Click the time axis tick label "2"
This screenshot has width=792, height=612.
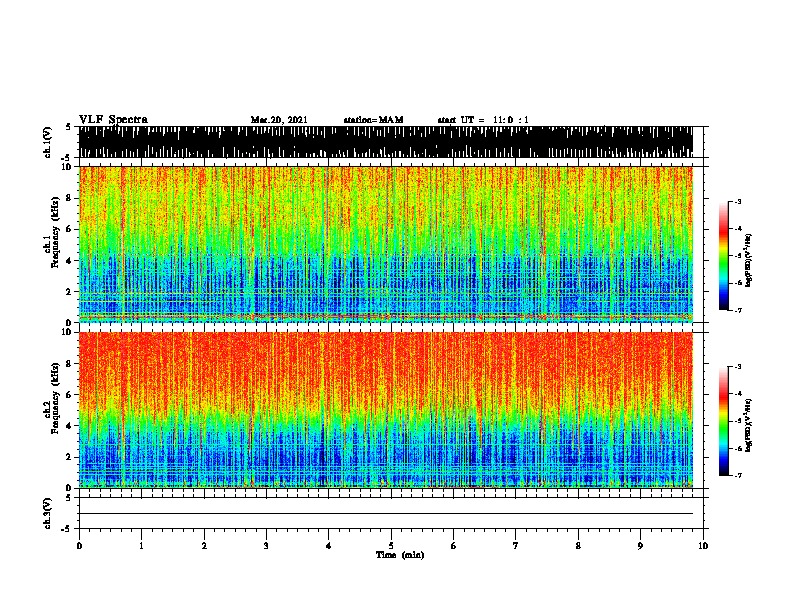tap(204, 546)
